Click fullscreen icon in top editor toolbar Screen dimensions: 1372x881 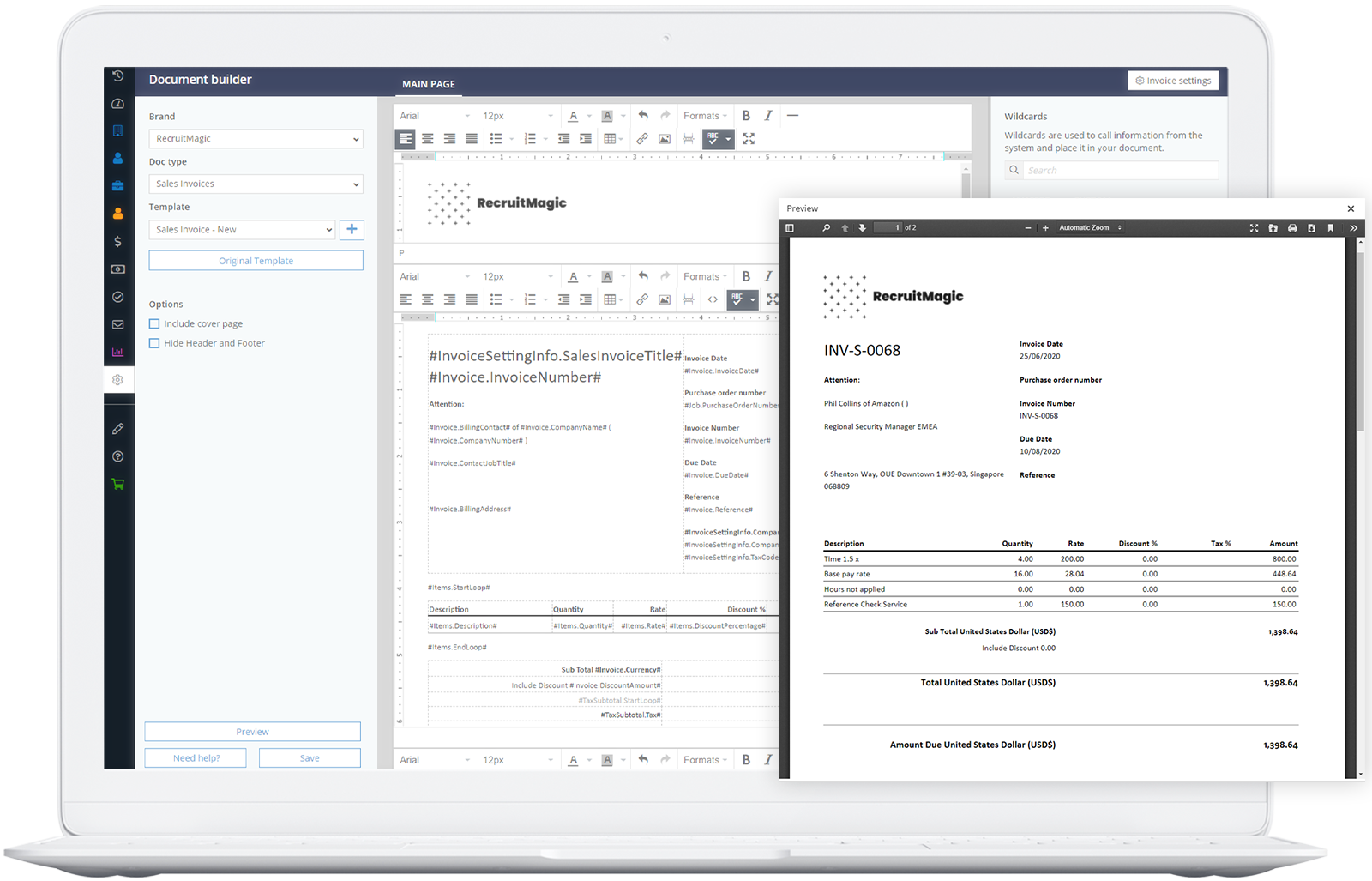pyautogui.click(x=749, y=138)
